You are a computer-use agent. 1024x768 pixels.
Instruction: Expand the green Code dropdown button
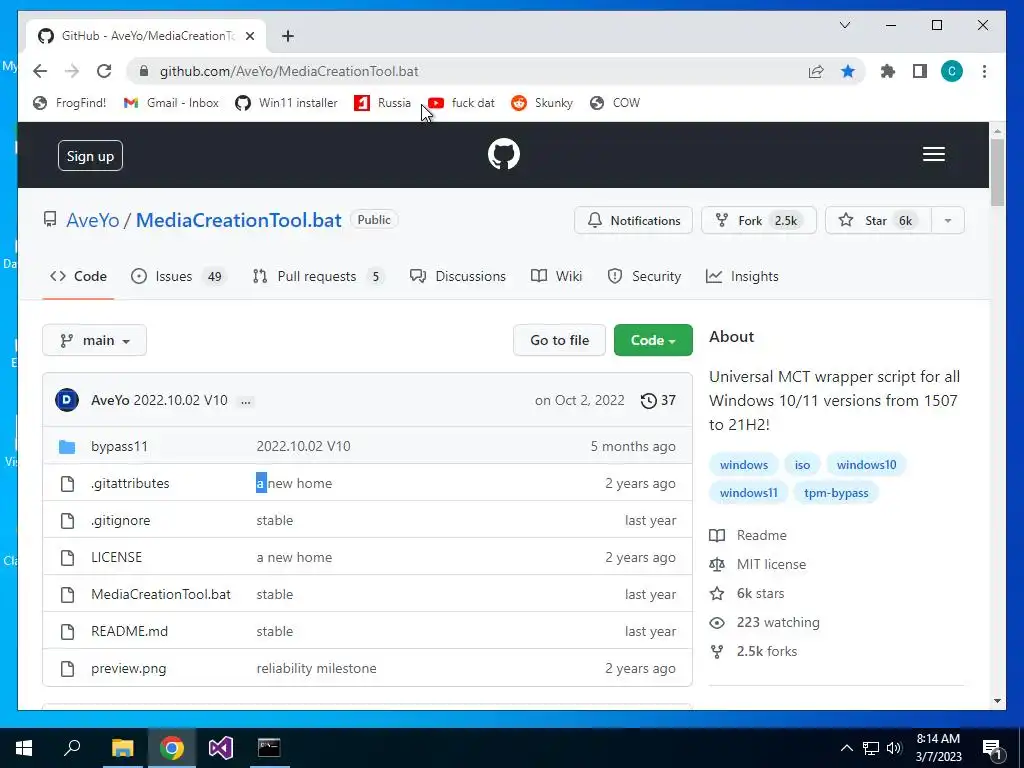point(653,340)
